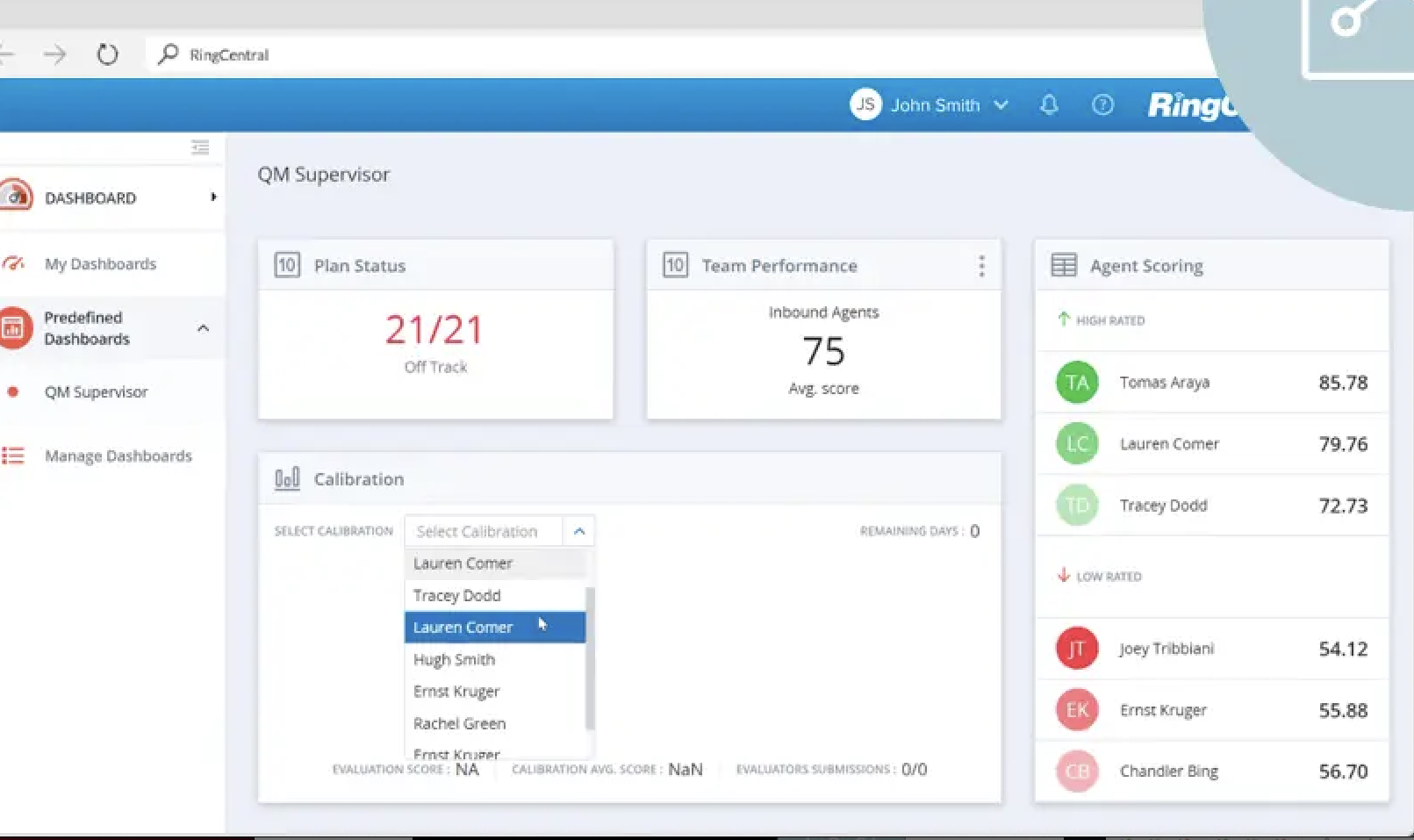Collapse the sidebar with hamburger icon
Screen dimensions: 1414x840
200,147
